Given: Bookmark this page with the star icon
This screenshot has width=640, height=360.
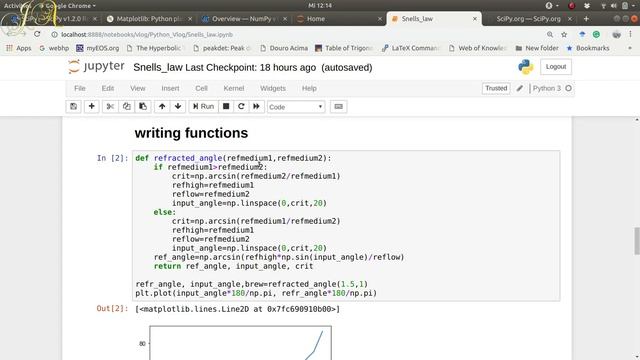Looking at the screenshot, I should tap(564, 35).
